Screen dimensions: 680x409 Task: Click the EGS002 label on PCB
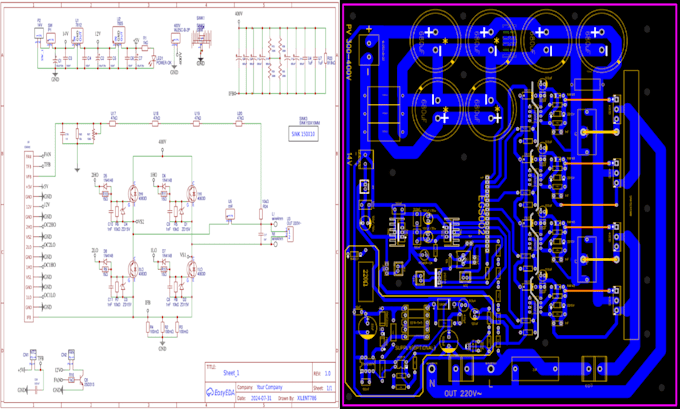[x=481, y=214]
